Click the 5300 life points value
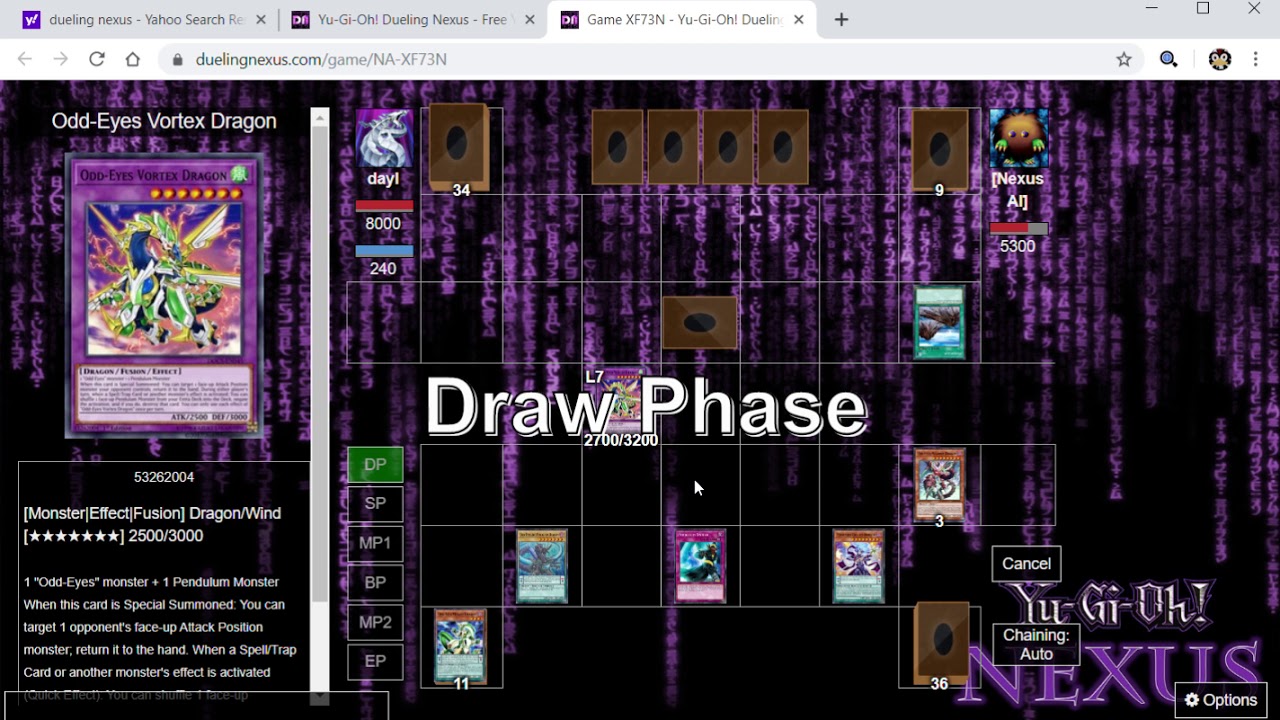This screenshot has width=1280, height=720. (x=1018, y=246)
